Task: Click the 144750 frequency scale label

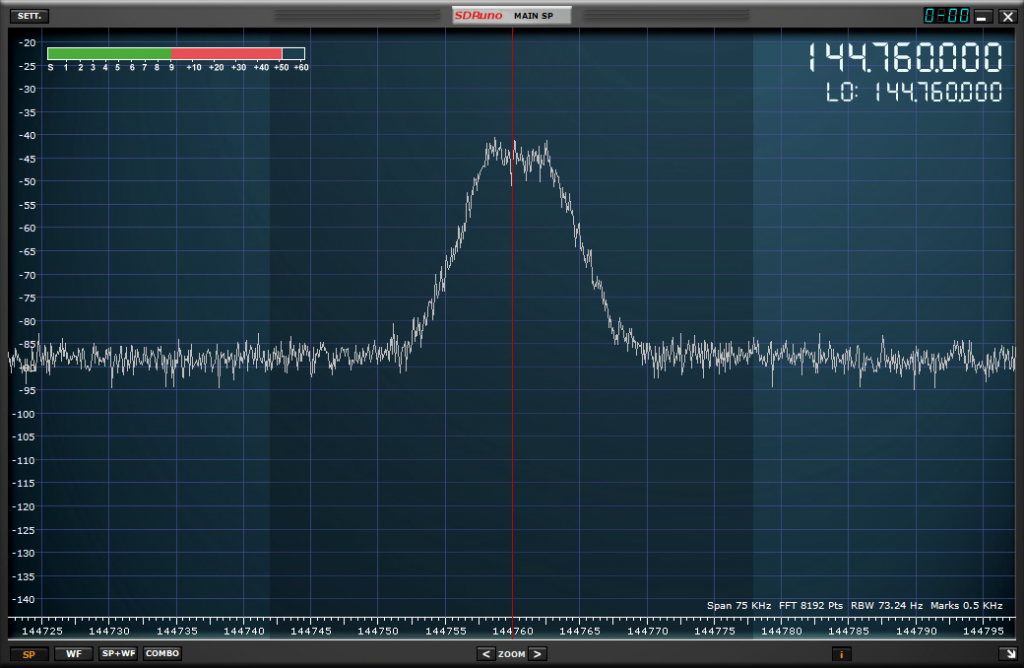Action: point(377,631)
